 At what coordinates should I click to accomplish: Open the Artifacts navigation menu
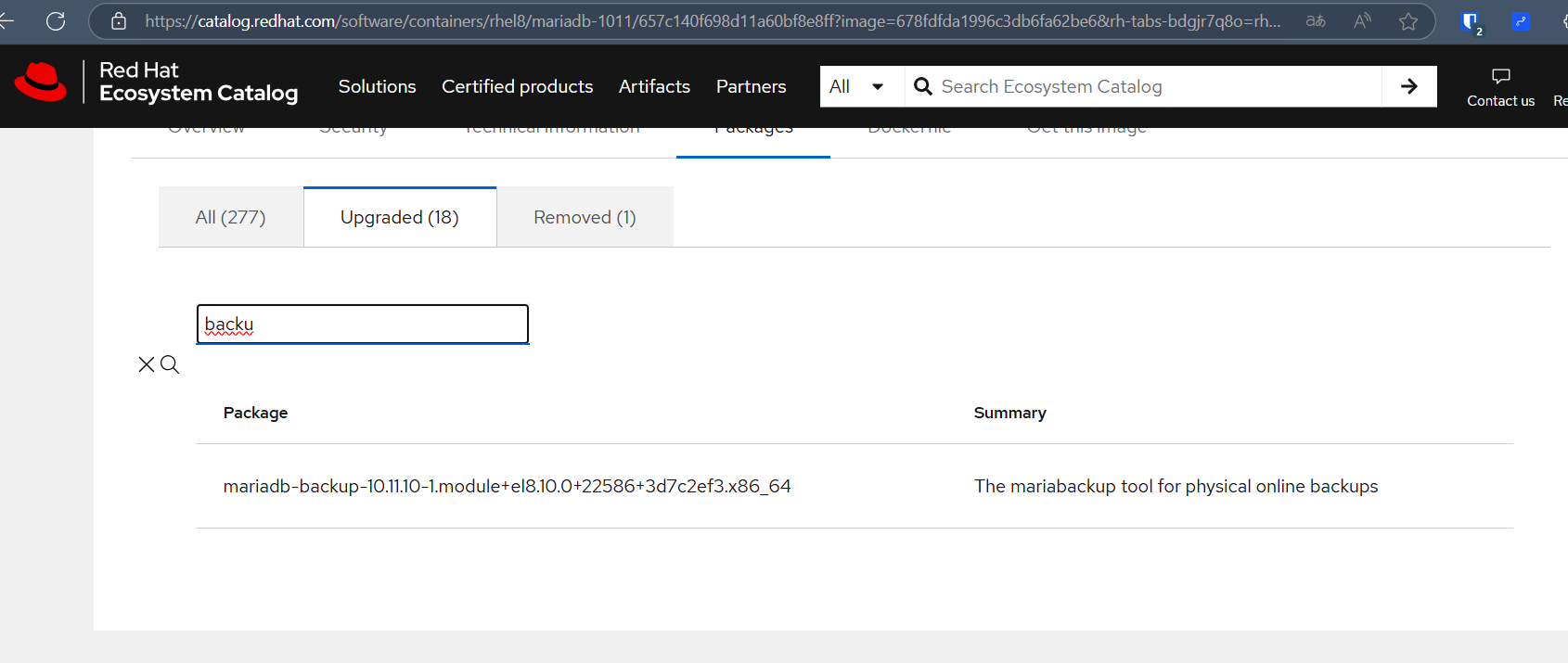pos(654,86)
